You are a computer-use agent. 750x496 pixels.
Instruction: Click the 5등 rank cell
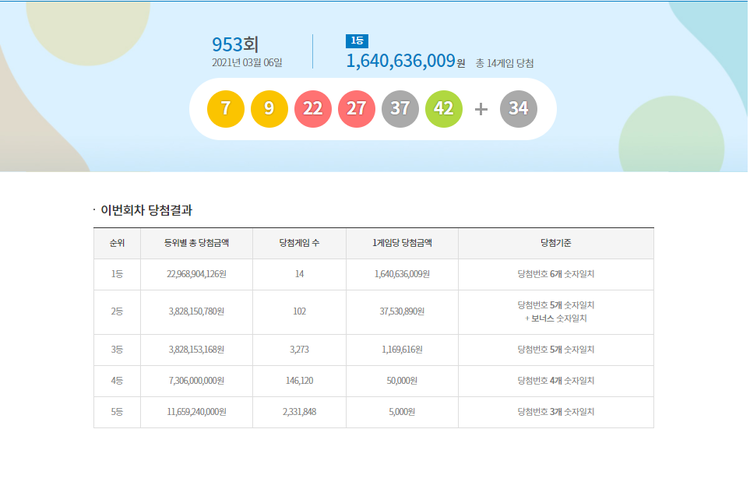tap(117, 412)
